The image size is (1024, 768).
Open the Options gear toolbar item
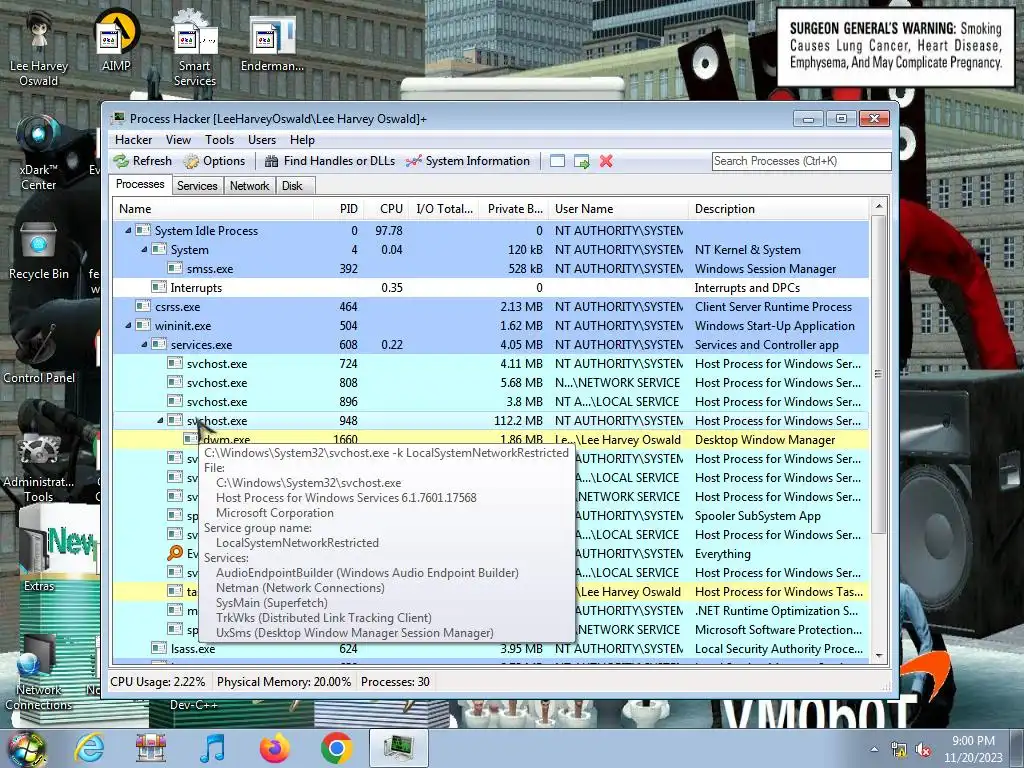(214, 161)
